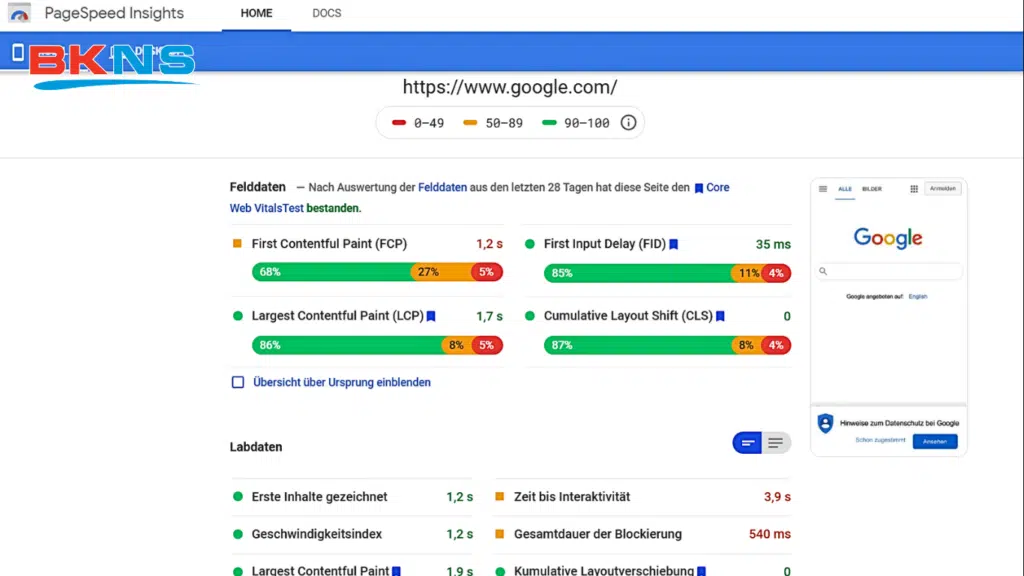1024x576 pixels.
Task: Click the FID distribution bar 85% segment
Action: click(x=637, y=273)
